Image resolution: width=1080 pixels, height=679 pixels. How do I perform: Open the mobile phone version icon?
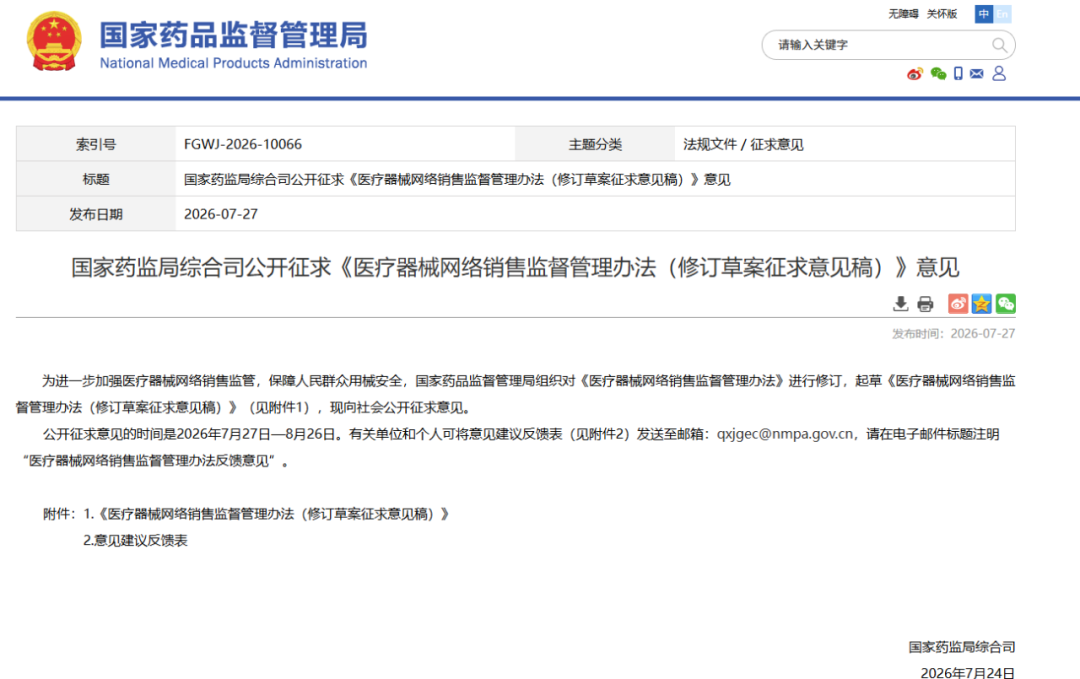tap(958, 74)
